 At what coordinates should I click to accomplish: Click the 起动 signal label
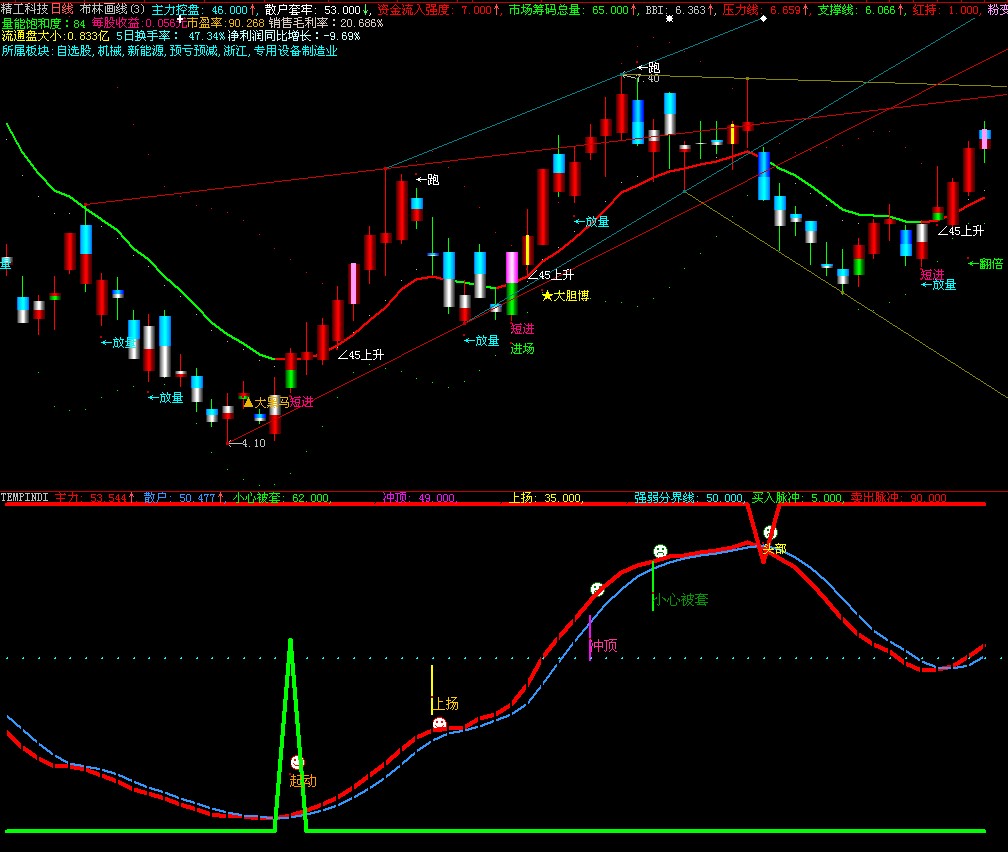click(303, 781)
